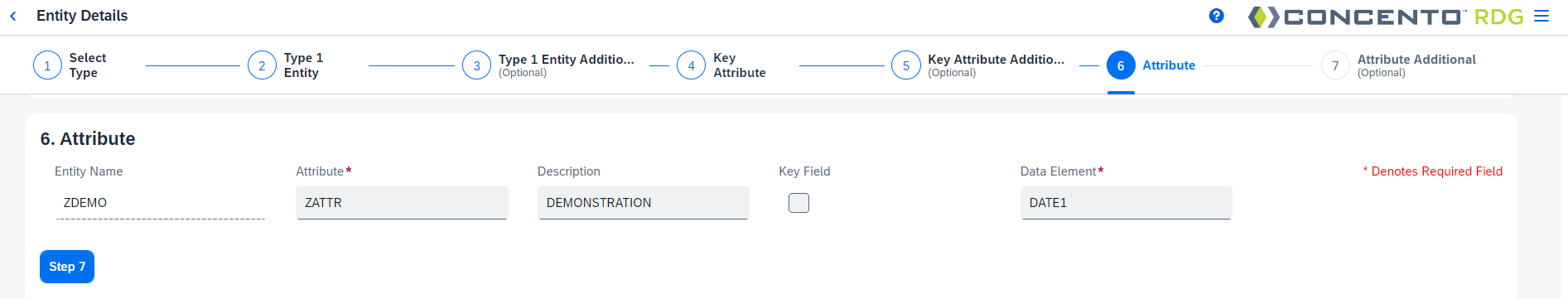Open Attribute Additional optional step
This screenshot has height=299, width=1568.
(1416, 65)
